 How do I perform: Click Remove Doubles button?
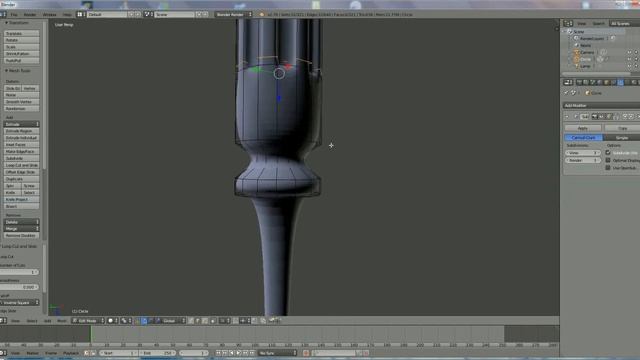point(21,236)
